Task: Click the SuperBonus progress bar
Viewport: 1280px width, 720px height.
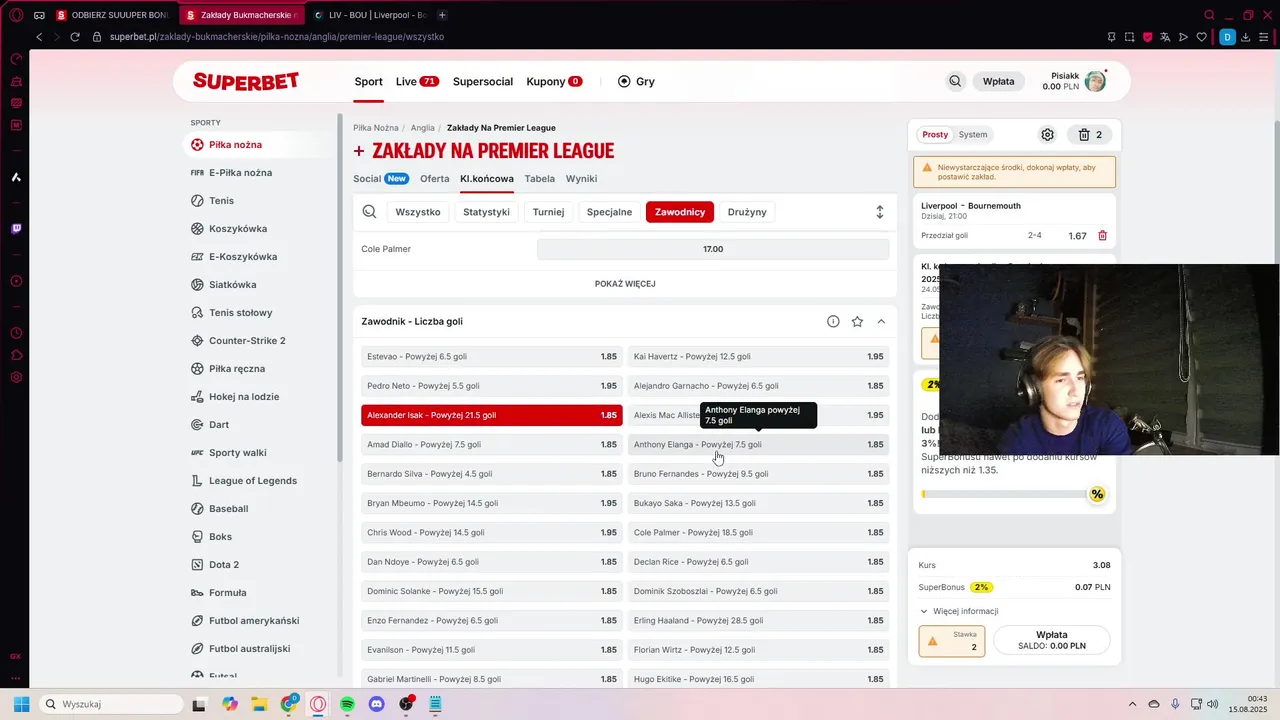Action: pyautogui.click(x=1004, y=494)
